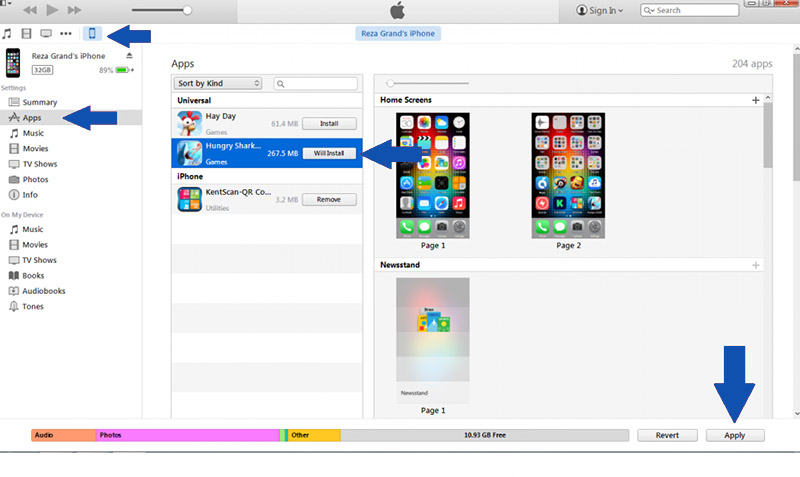The height and width of the screenshot is (477, 800).
Task: Click the Hay Day app icon
Action: (x=189, y=123)
